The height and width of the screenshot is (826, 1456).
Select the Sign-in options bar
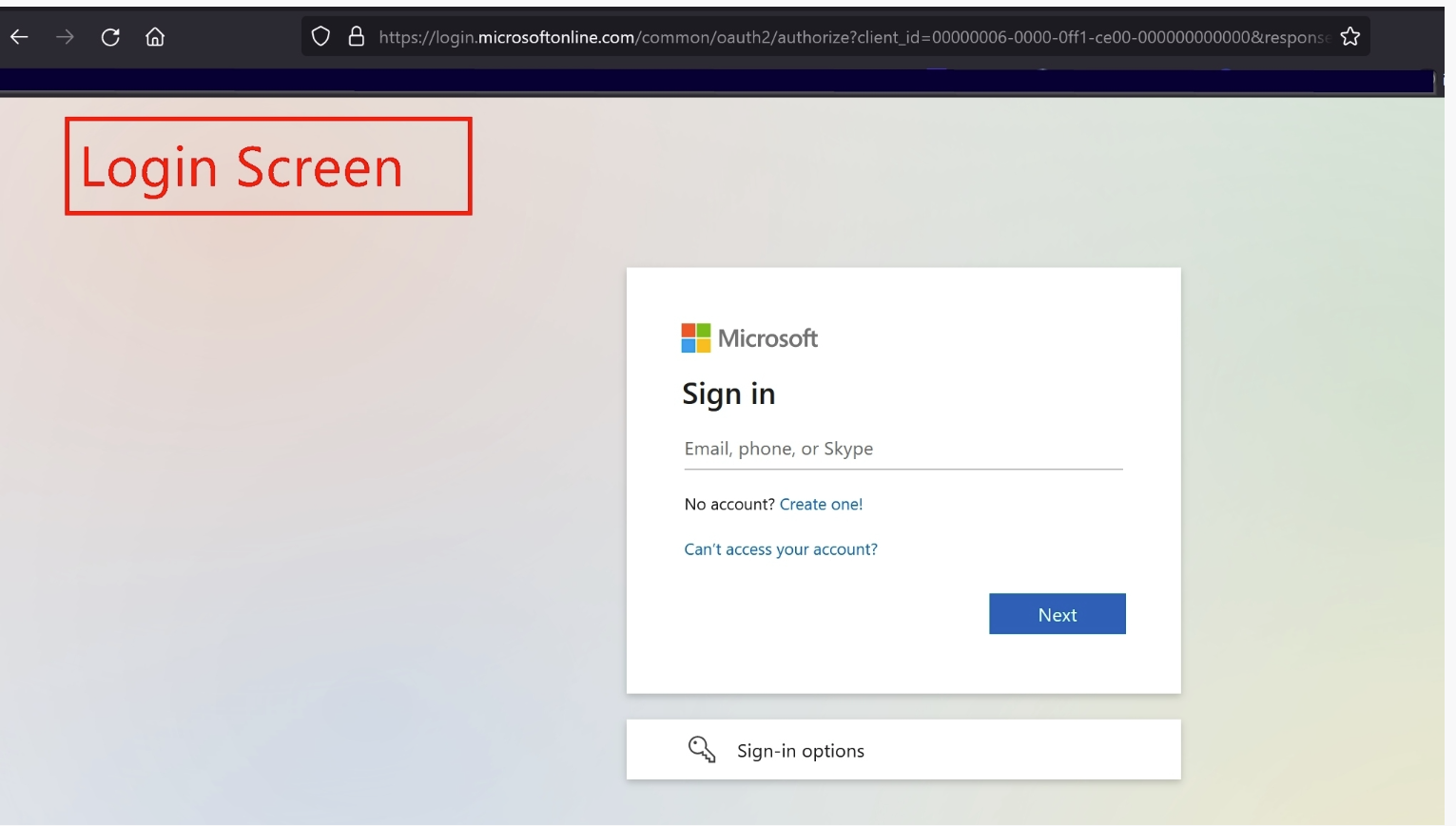tap(903, 749)
